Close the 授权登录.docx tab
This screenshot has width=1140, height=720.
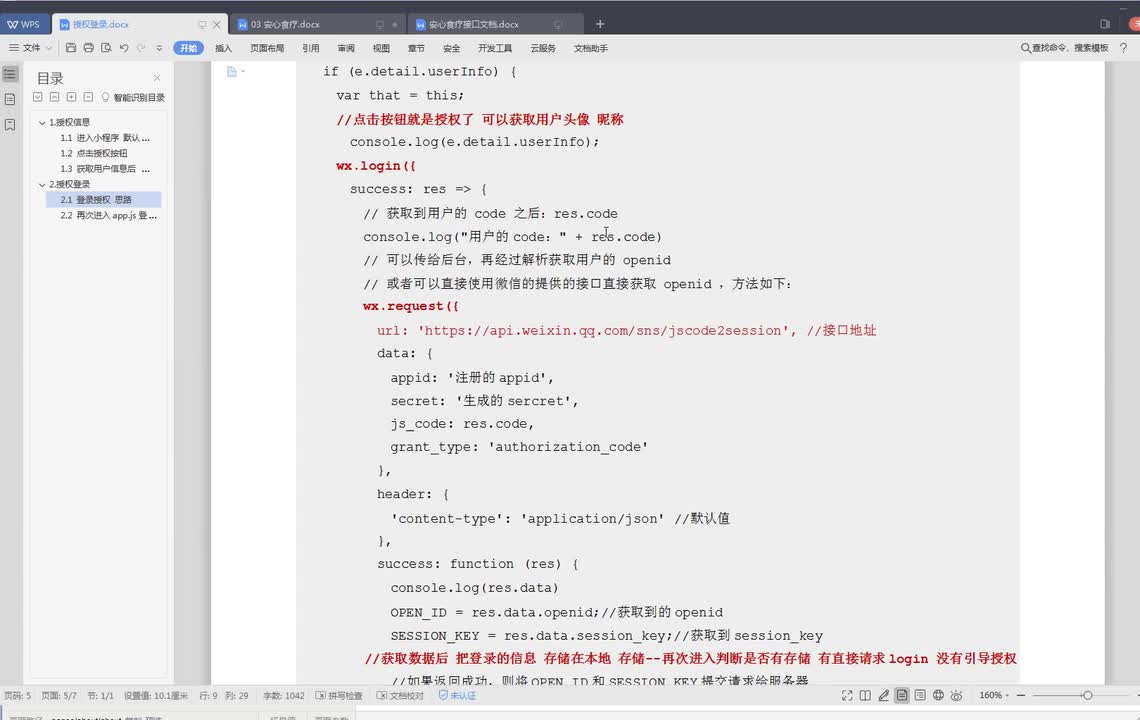coord(216,25)
